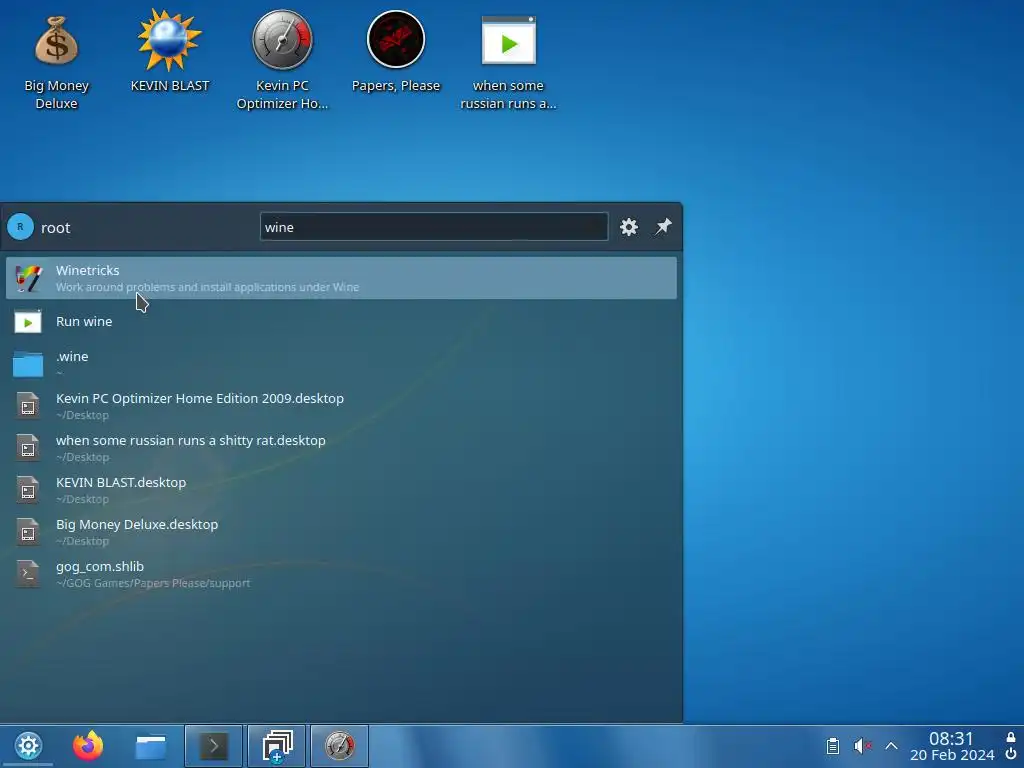Open the terminal taskbar button
The height and width of the screenshot is (768, 1024).
click(214, 746)
